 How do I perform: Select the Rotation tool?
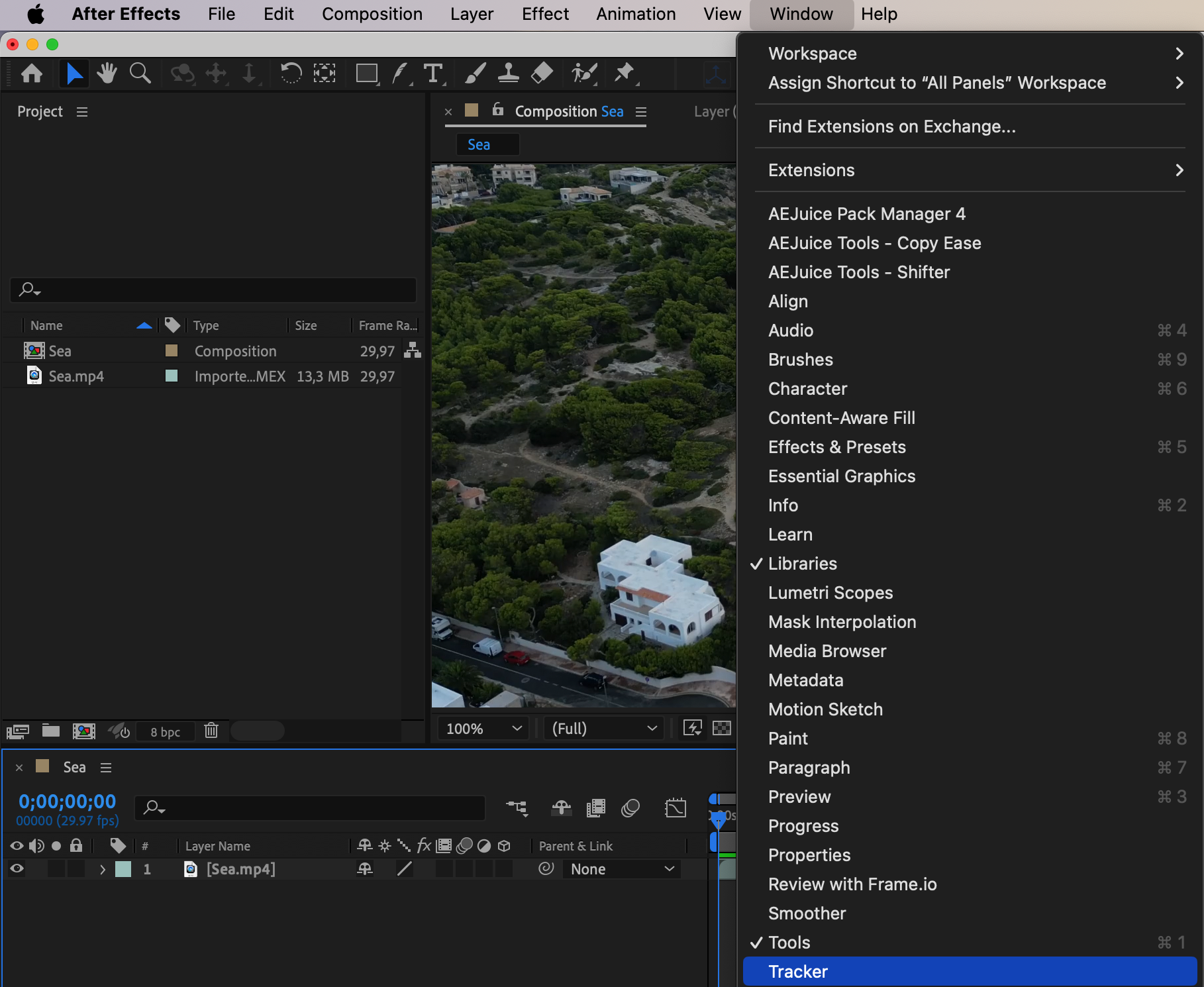tap(290, 73)
